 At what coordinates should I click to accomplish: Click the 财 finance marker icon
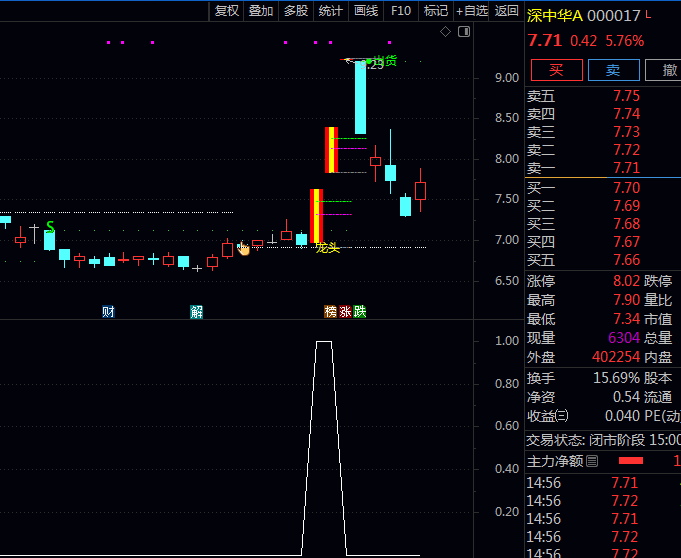pos(108,312)
